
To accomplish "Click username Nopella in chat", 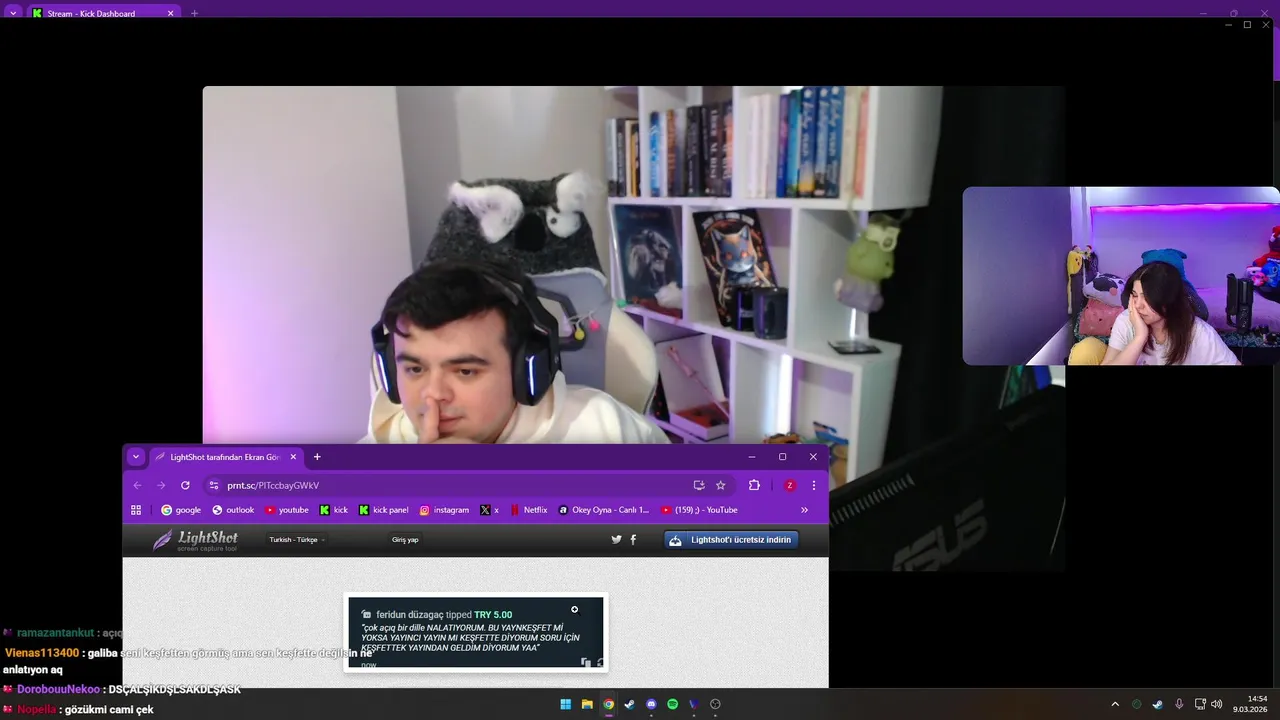I will click(37, 709).
